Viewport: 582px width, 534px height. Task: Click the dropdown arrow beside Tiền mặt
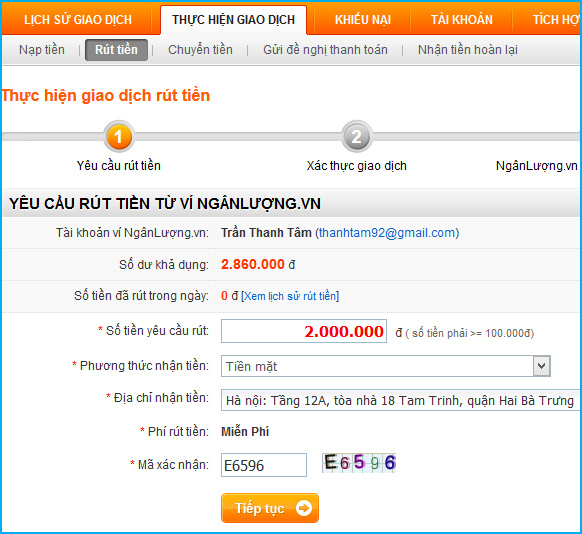(542, 366)
